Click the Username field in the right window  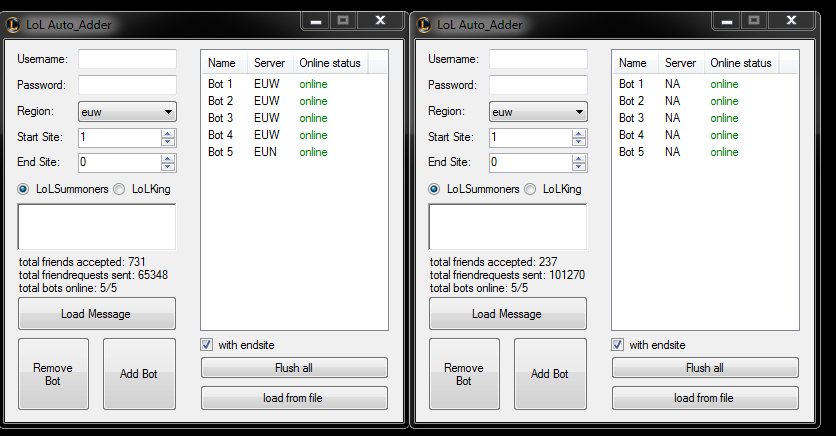[538, 59]
